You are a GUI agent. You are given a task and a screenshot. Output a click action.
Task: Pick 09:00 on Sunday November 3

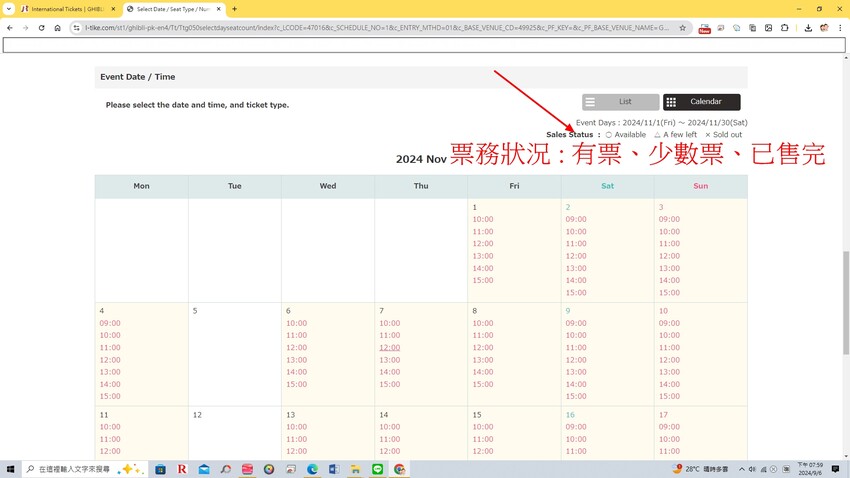click(x=669, y=220)
